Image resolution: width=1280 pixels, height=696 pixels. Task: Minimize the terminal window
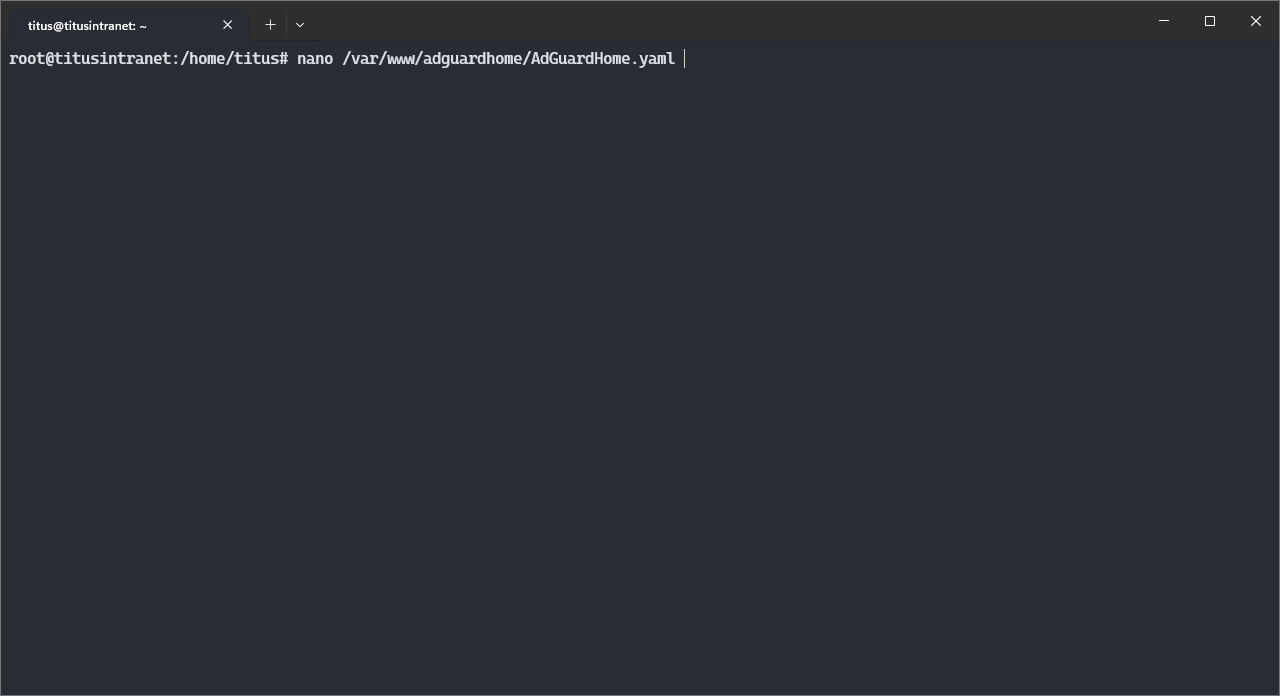click(1164, 21)
